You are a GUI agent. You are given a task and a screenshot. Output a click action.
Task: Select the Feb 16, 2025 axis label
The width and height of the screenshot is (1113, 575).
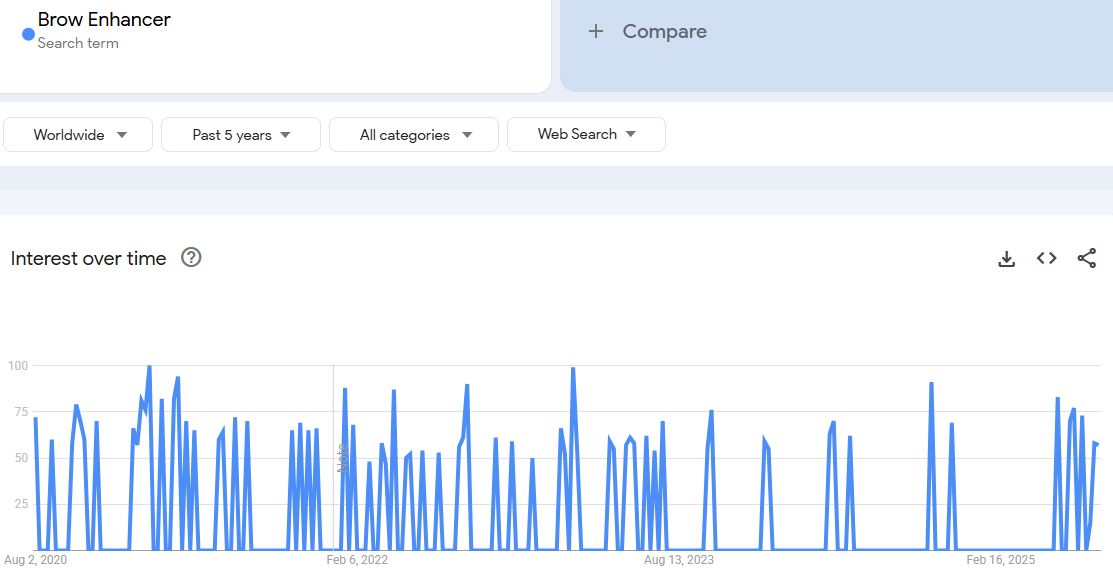click(1000, 560)
